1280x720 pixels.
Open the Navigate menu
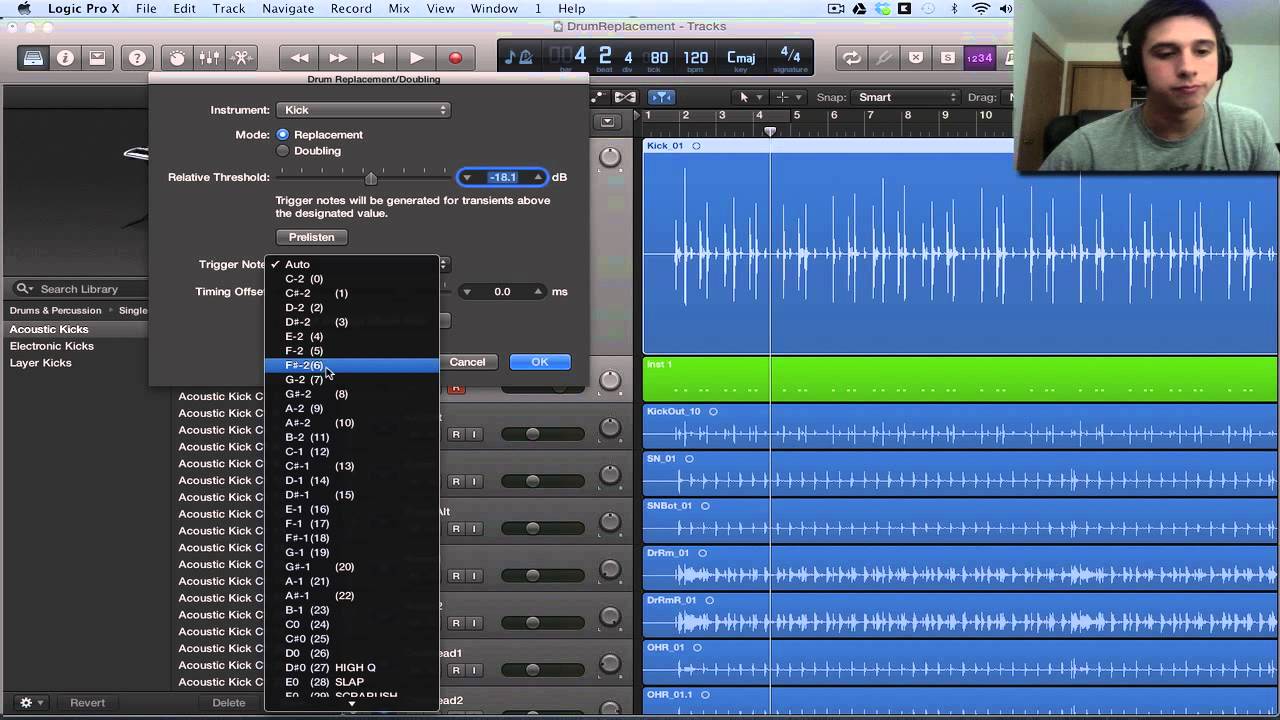(288, 9)
